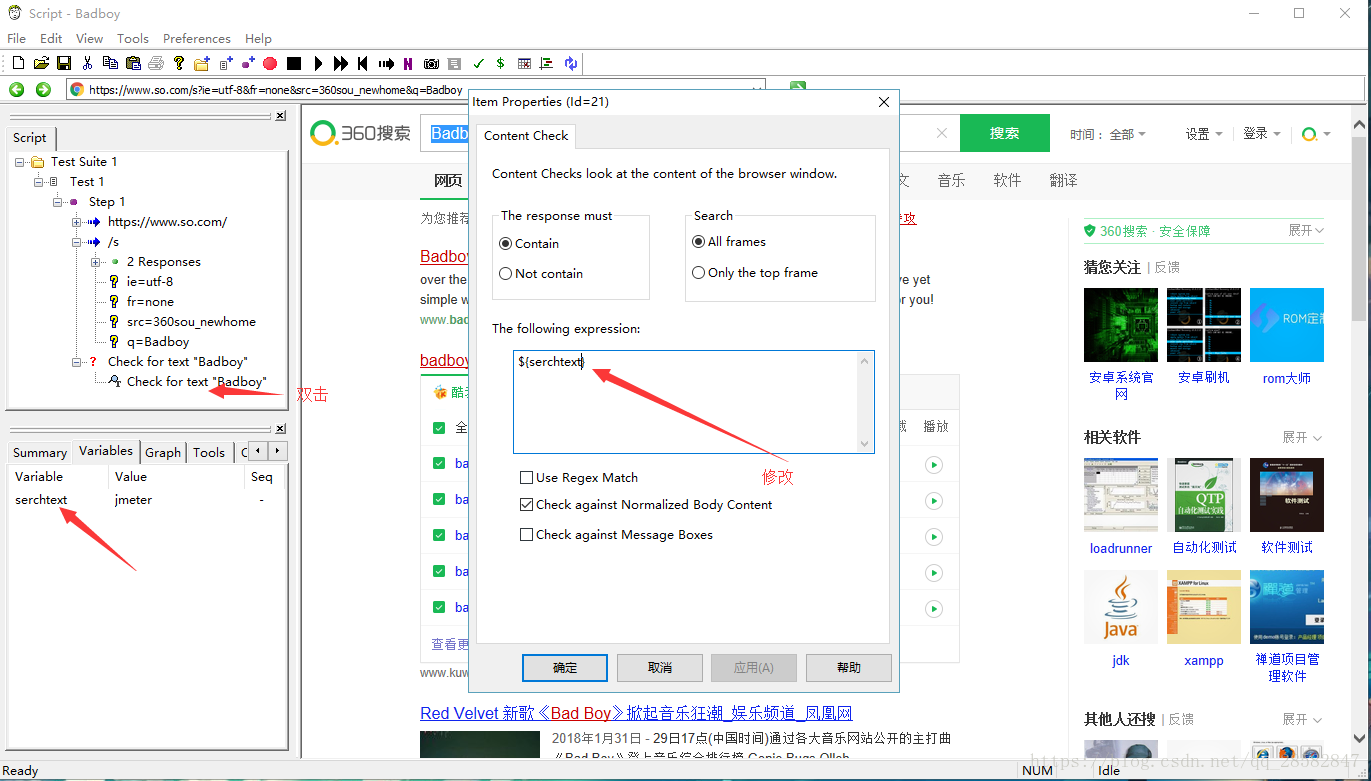The width and height of the screenshot is (1371, 781).
Task: Click the green 搜索 search button
Action: click(x=1005, y=133)
